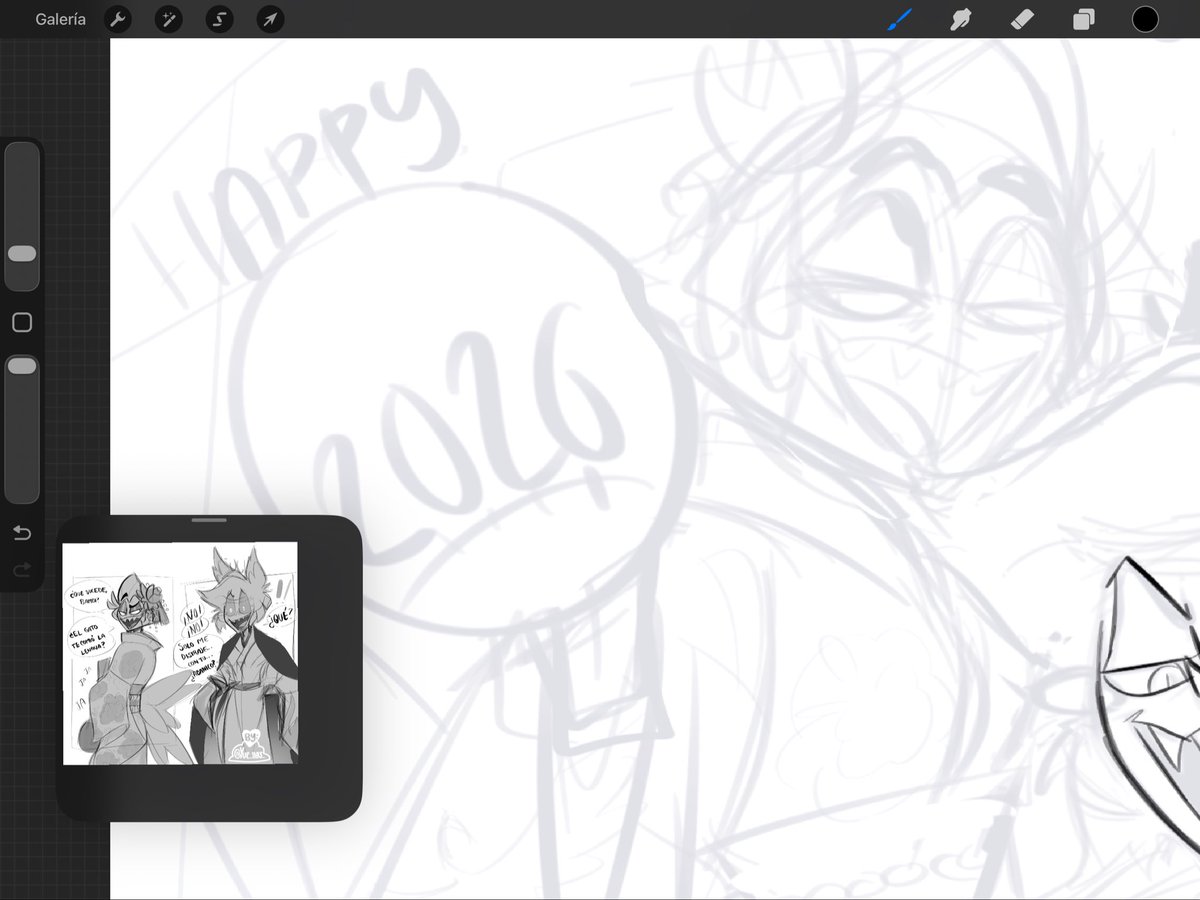Screen dimensions: 1200x900
Task: Tap the redo arrow
Action: [x=22, y=570]
